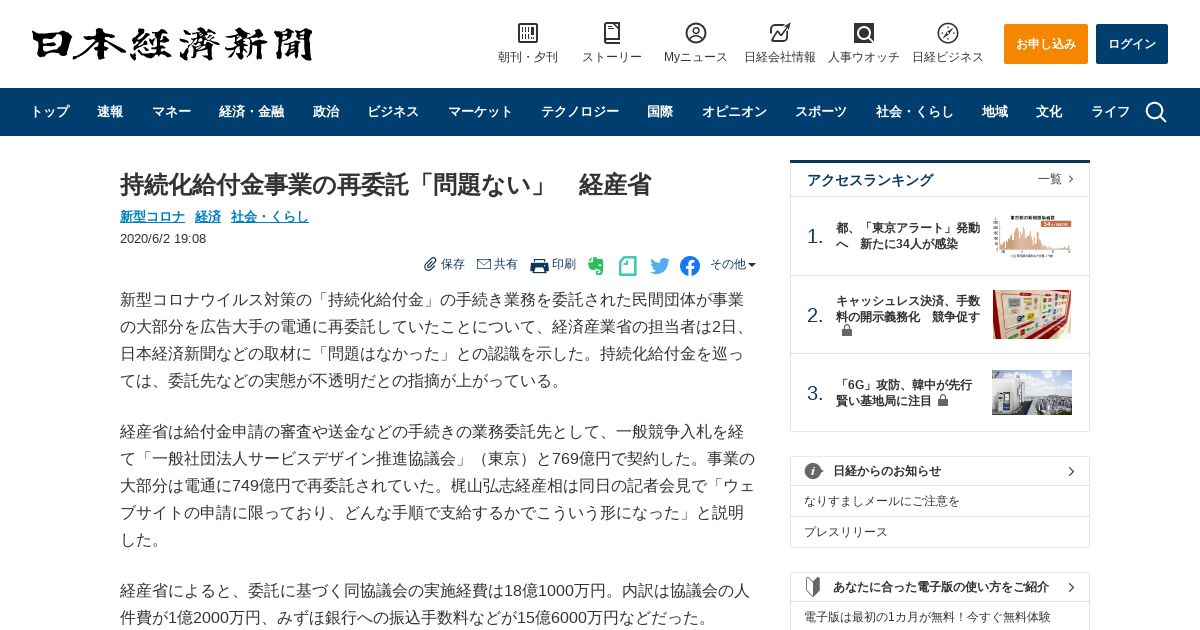Open the 速報 navigation tab
Viewport: 1200px width, 630px height.
[110, 112]
